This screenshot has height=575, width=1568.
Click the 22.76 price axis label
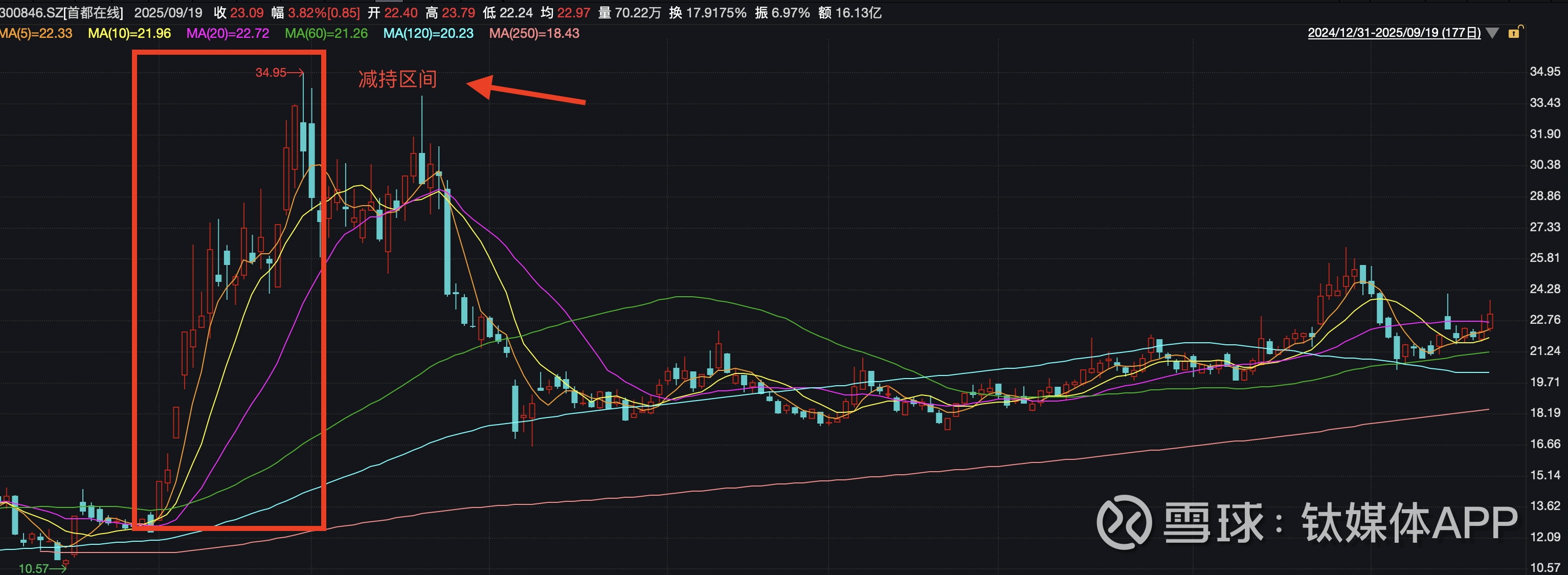[x=1544, y=320]
